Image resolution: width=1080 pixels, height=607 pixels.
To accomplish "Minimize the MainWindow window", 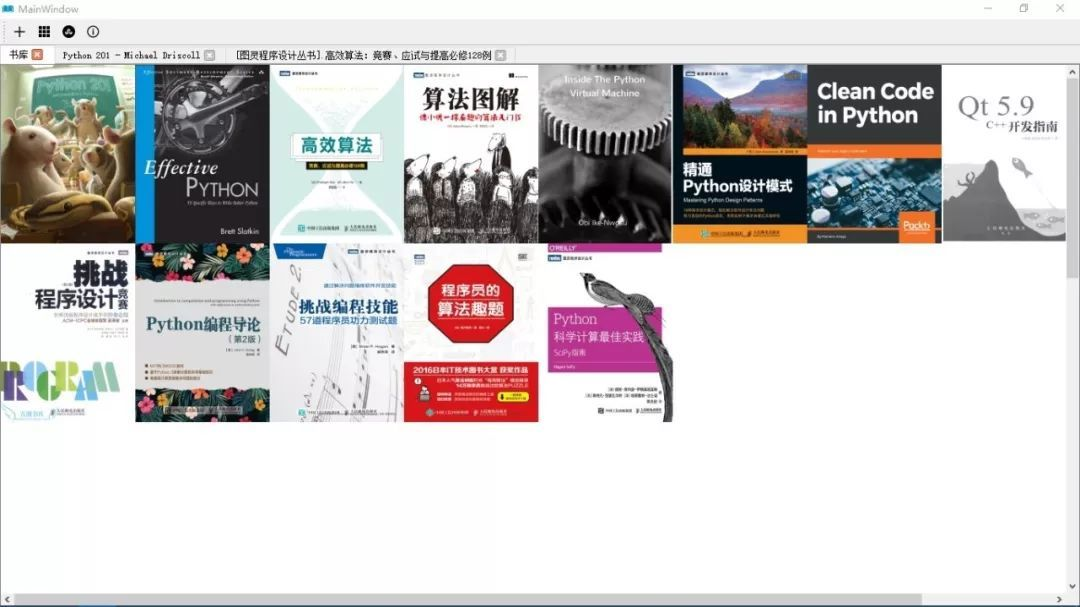I will (x=988, y=8).
